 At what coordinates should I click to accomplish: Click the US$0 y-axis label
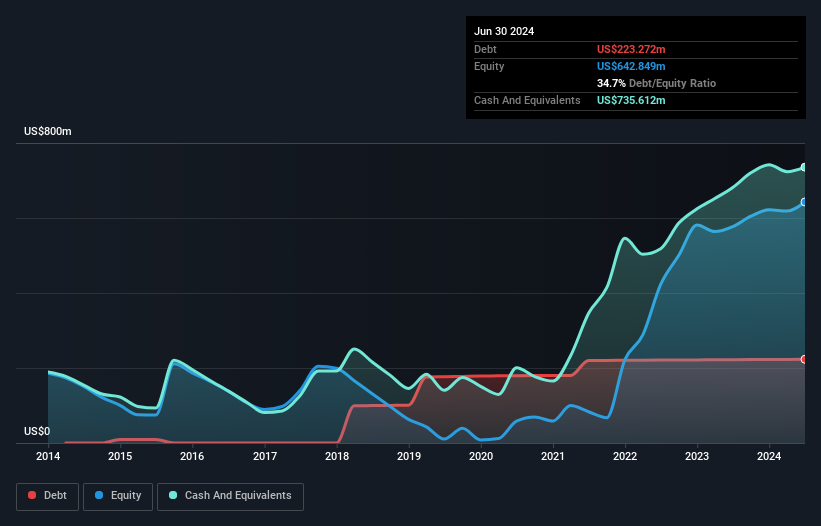click(37, 431)
